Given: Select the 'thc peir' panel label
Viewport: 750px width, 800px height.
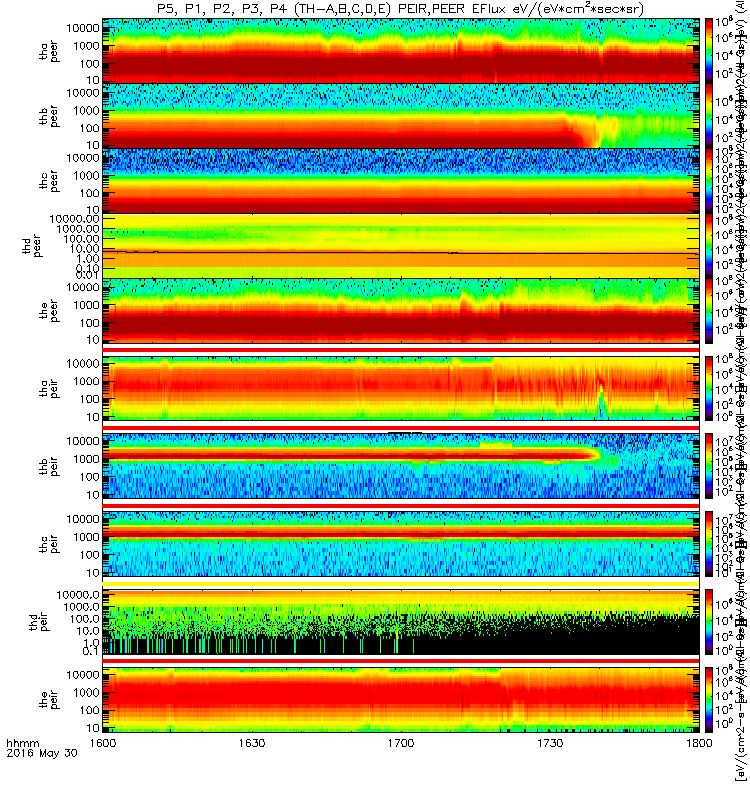Looking at the screenshot, I should 49,544.
